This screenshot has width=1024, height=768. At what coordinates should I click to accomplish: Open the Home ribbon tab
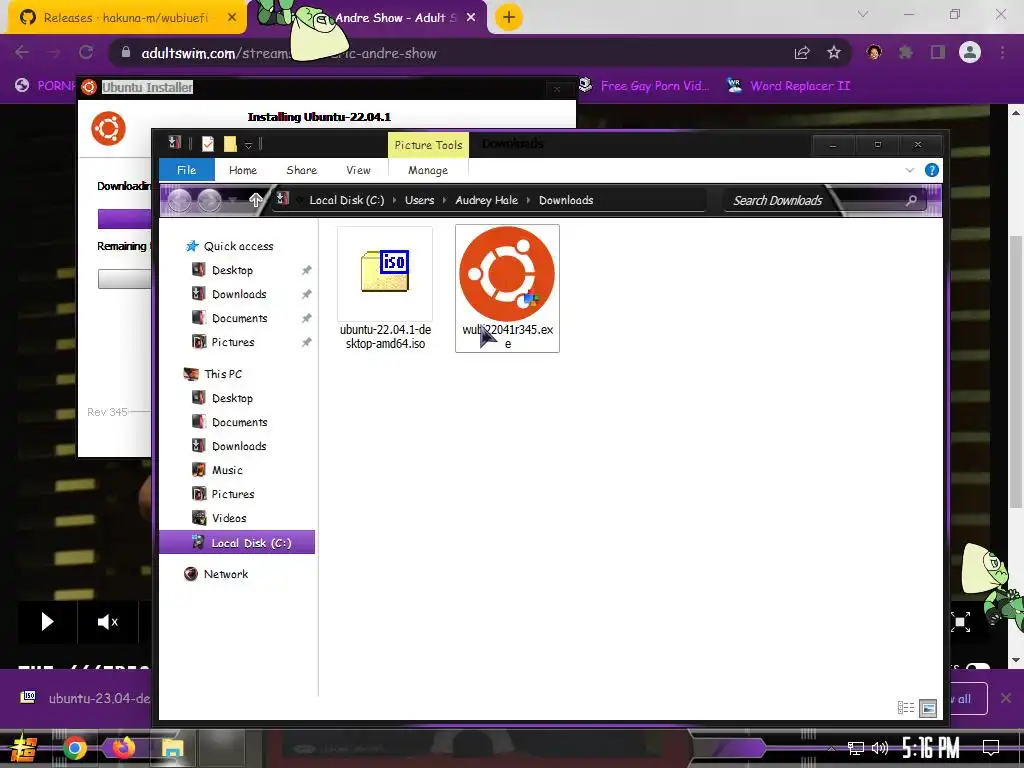243,170
